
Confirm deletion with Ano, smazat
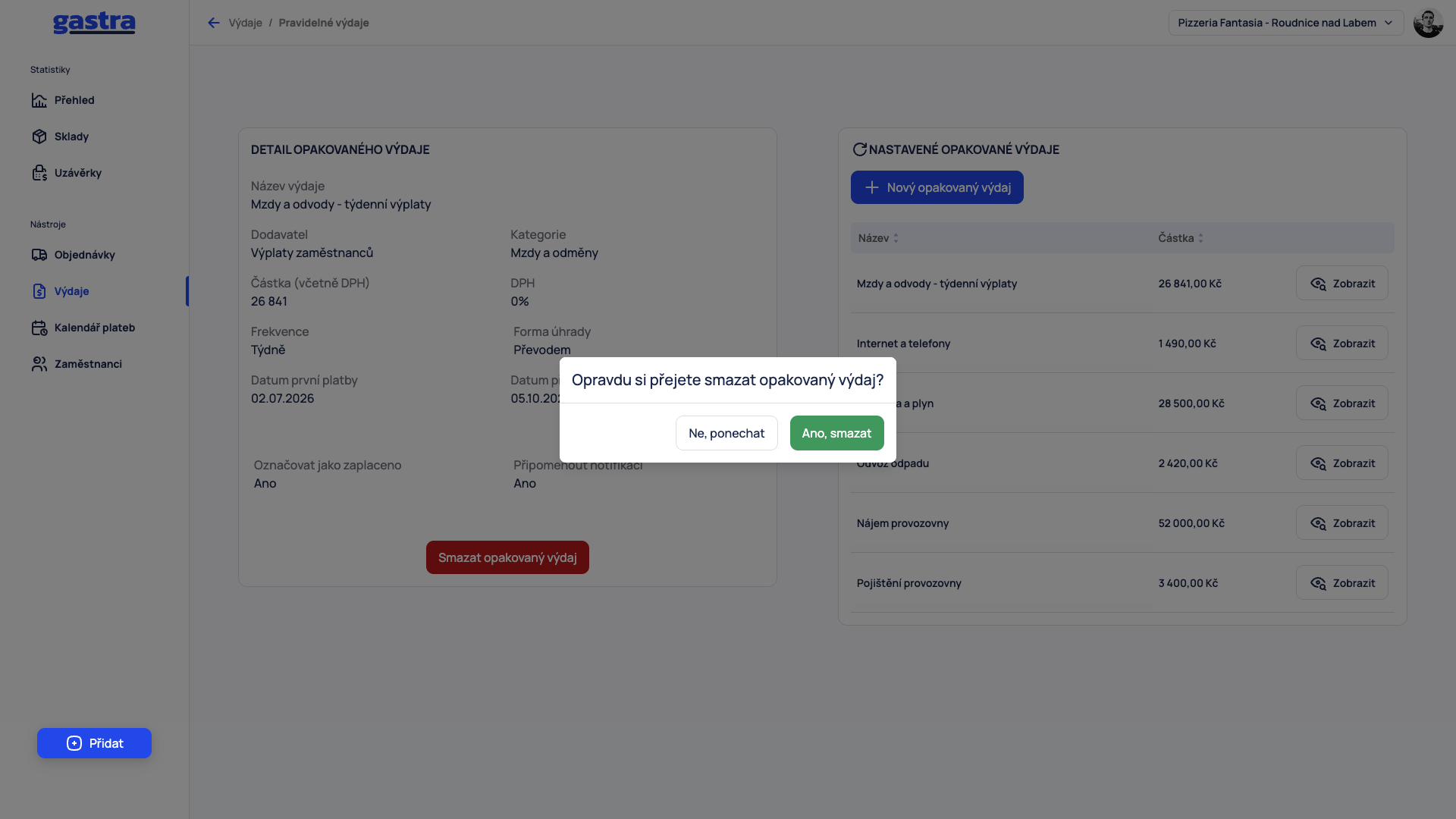click(x=836, y=433)
